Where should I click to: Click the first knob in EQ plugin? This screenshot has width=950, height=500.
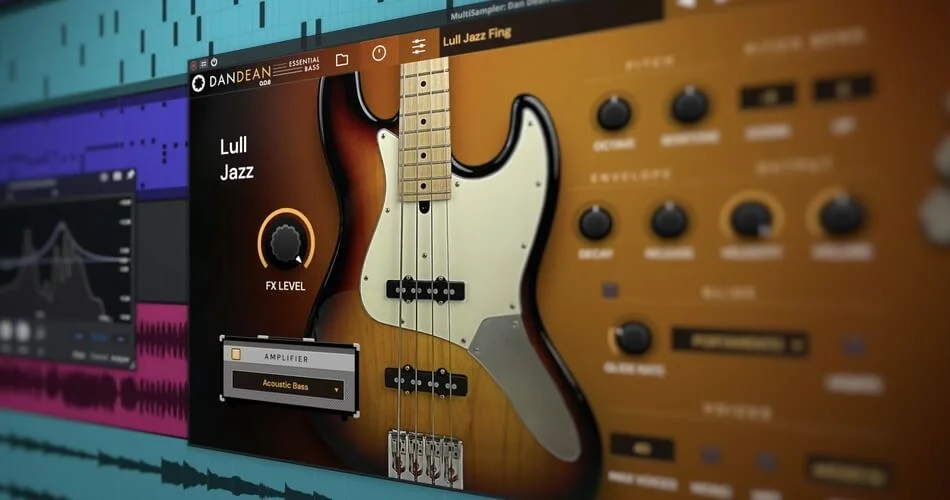click(6, 331)
